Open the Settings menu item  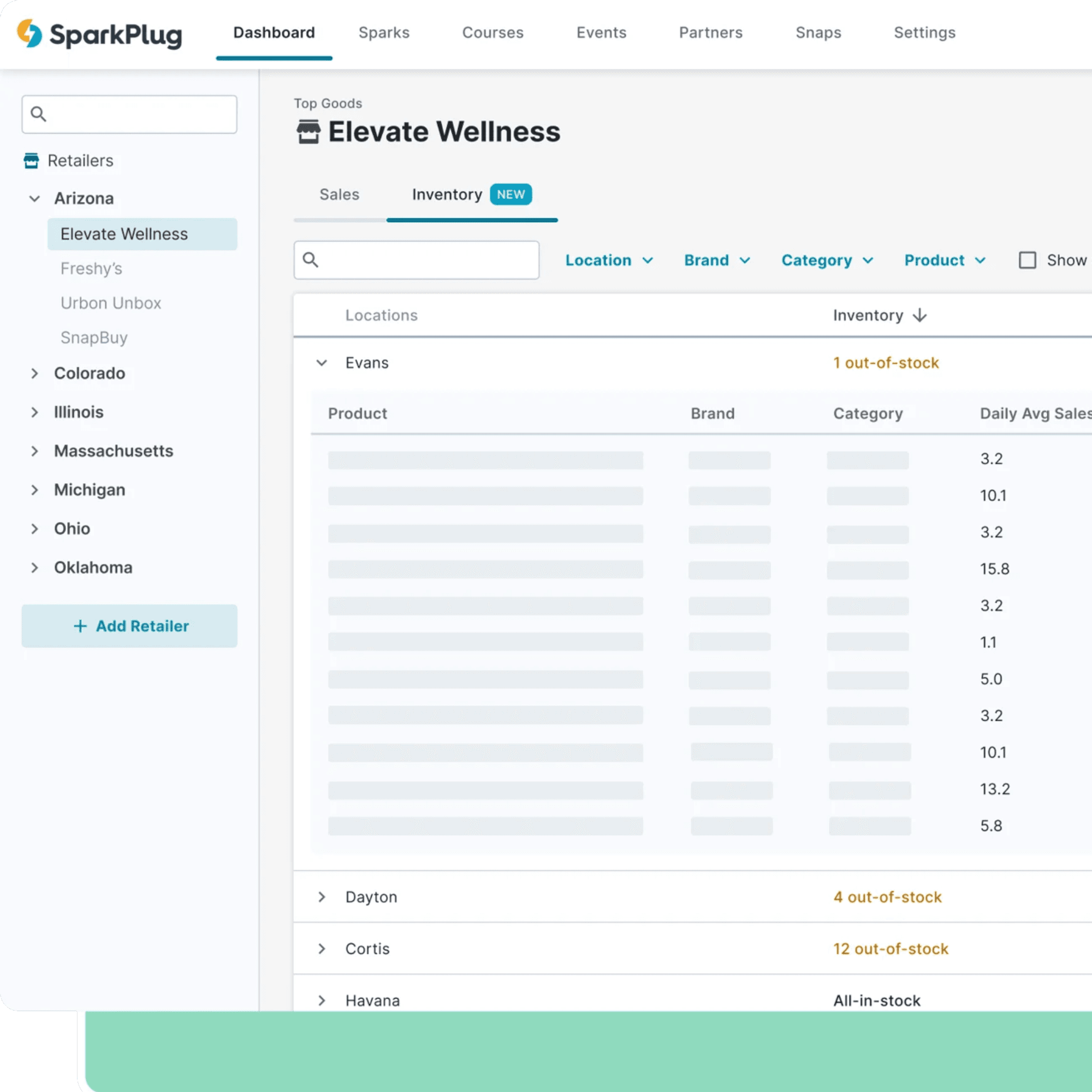pyautogui.click(x=924, y=33)
